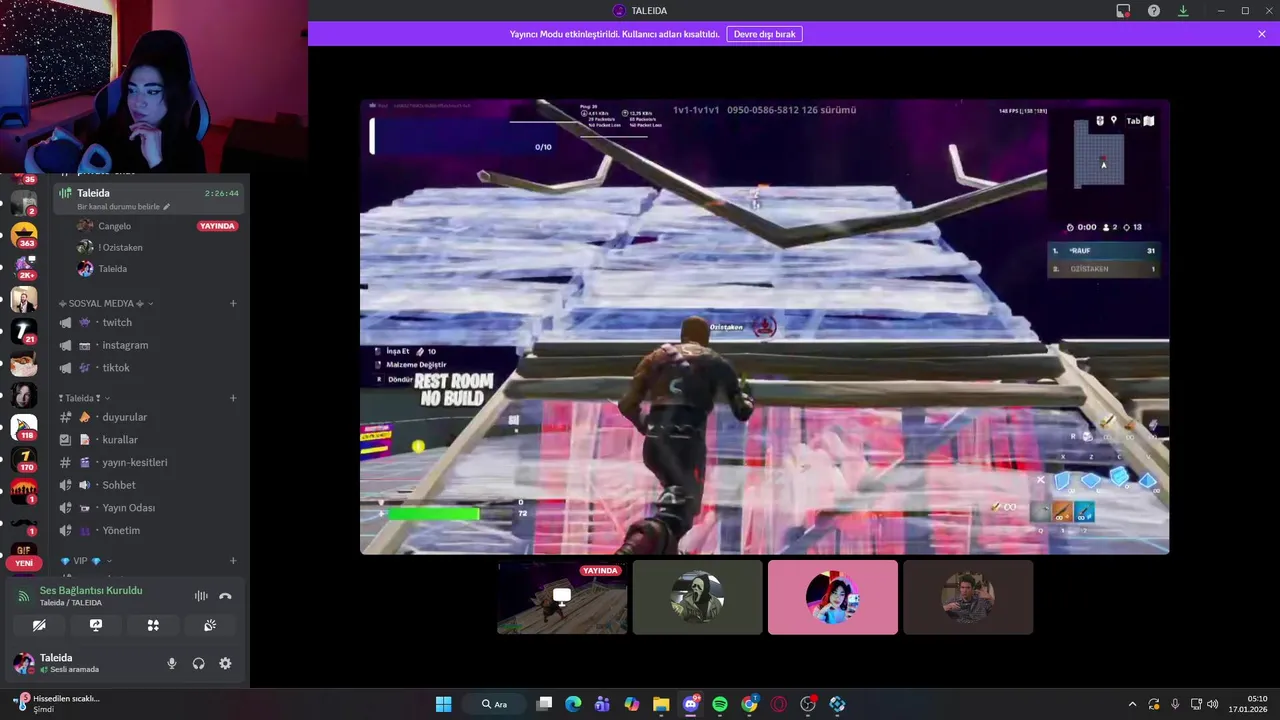This screenshot has width=1280, height=720.
Task: Open the activities launcher button
Action: (153, 625)
